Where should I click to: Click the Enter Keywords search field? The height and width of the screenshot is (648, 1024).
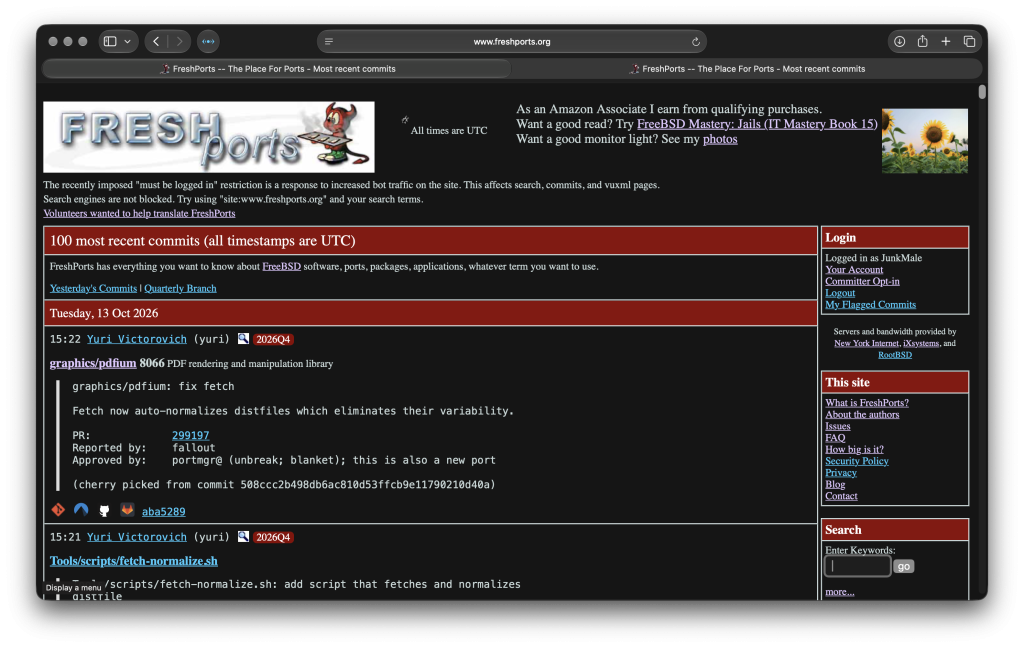click(857, 566)
